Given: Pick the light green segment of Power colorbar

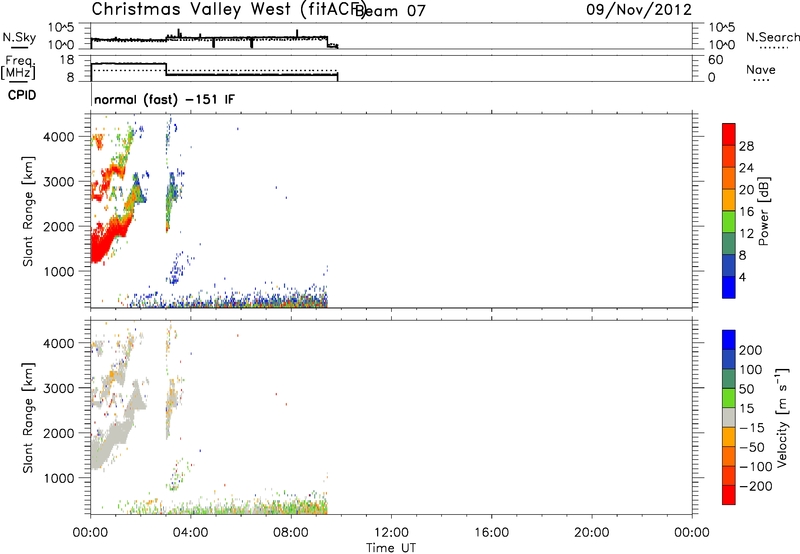Looking at the screenshot, I should pos(729,222).
